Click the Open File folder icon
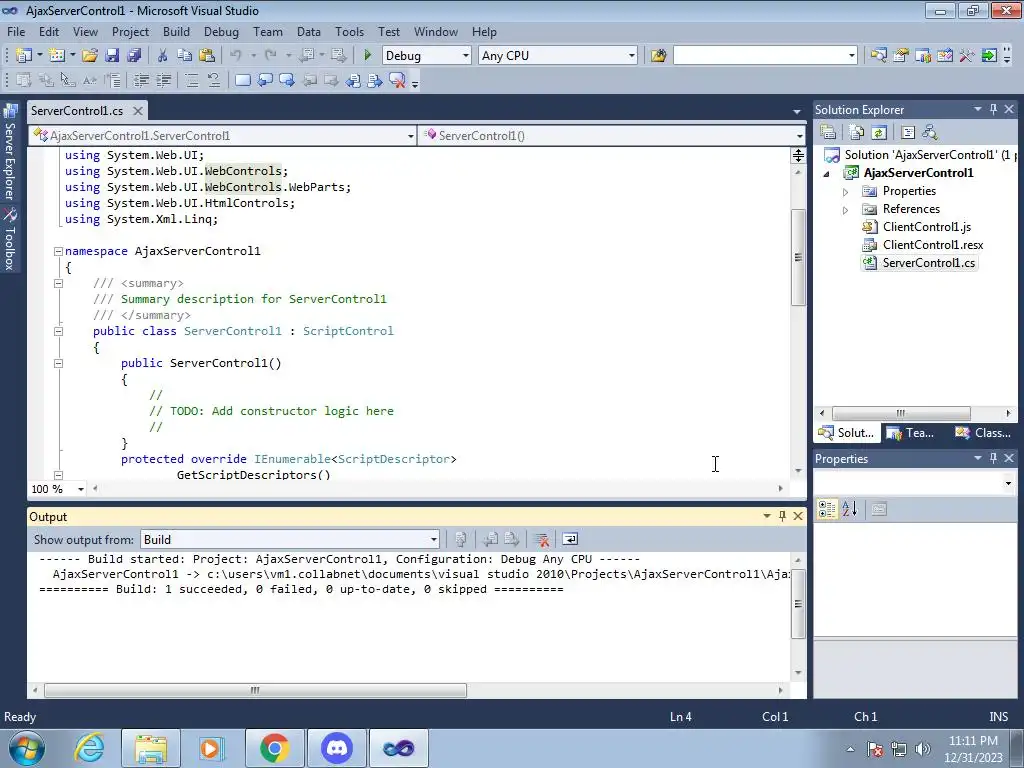 [x=89, y=56]
